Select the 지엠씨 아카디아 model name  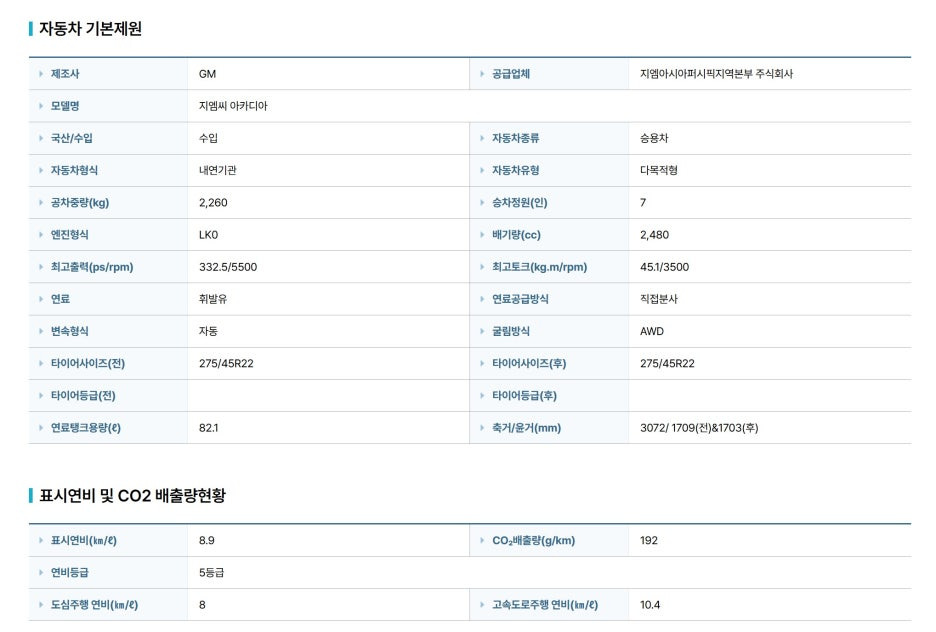click(x=233, y=106)
